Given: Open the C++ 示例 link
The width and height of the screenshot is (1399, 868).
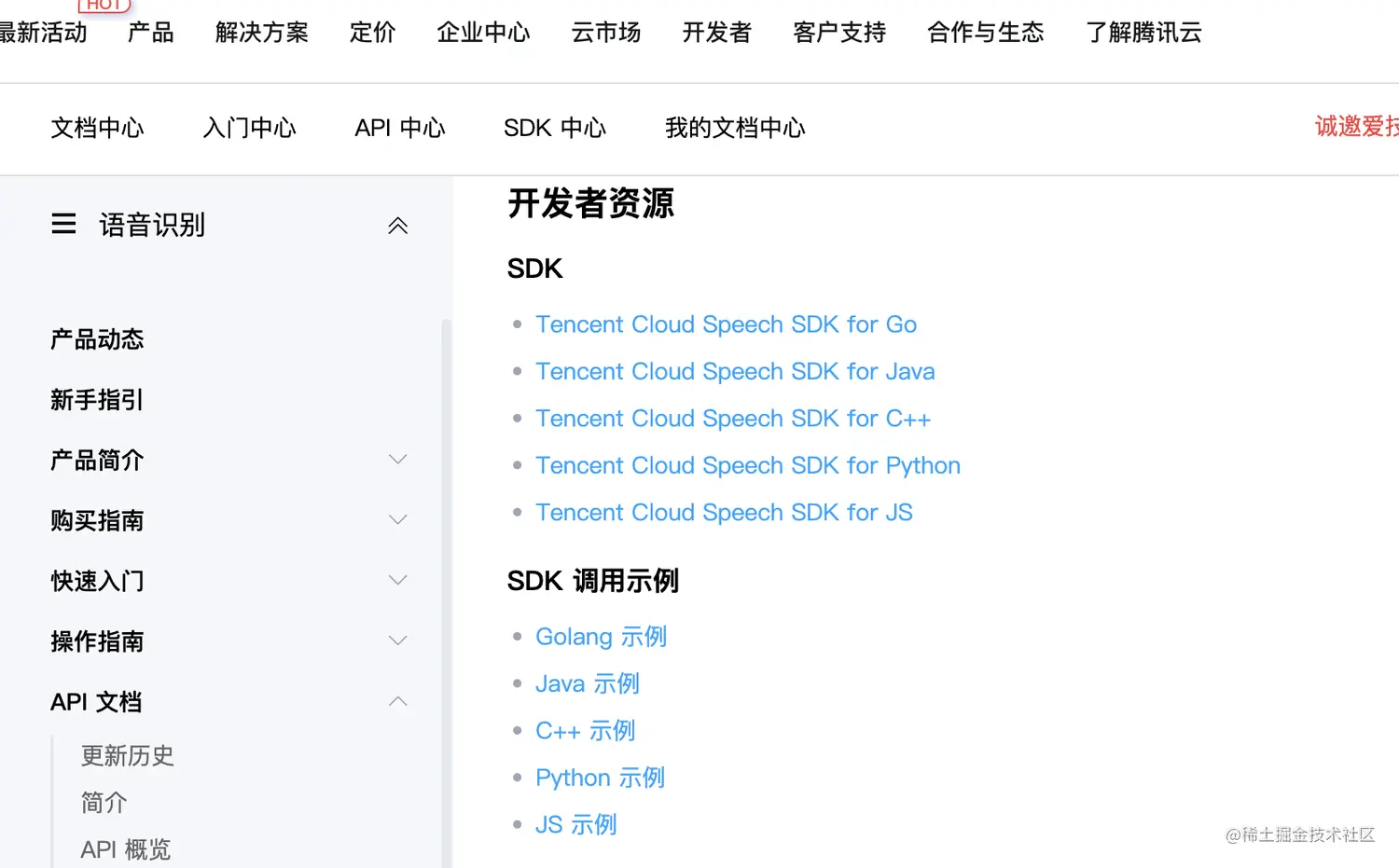Looking at the screenshot, I should (585, 731).
